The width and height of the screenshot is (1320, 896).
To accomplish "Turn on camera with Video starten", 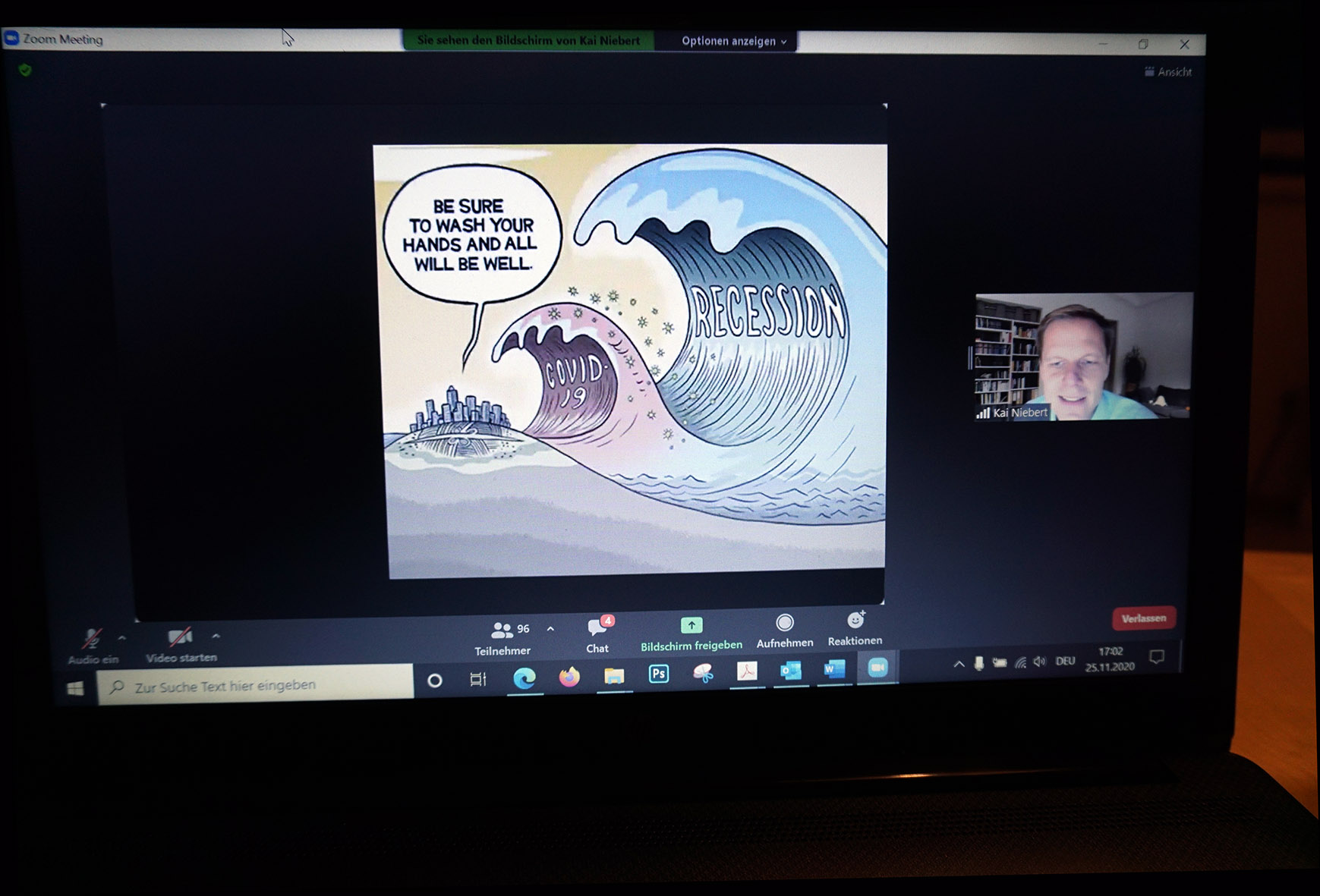I will pos(181,646).
